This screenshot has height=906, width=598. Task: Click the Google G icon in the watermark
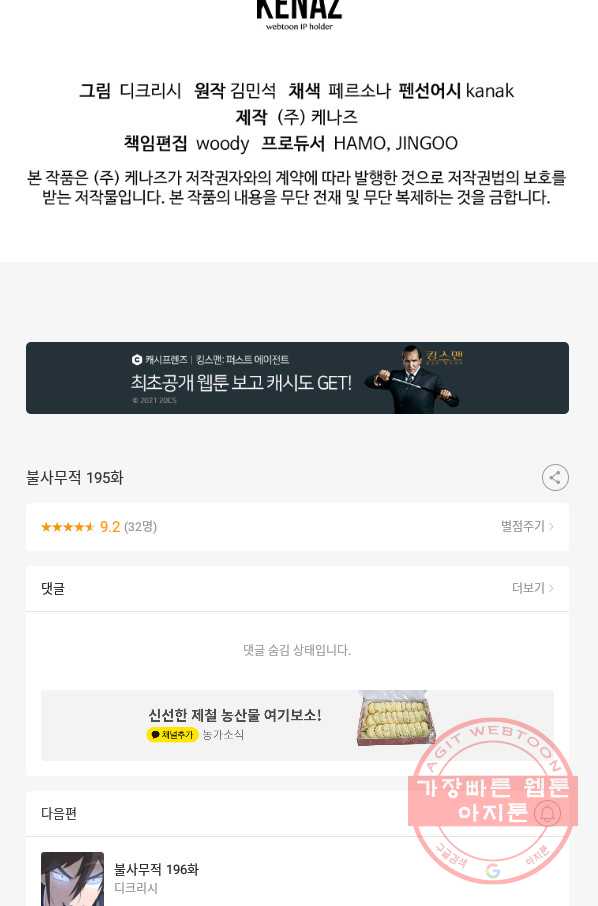[x=493, y=871]
